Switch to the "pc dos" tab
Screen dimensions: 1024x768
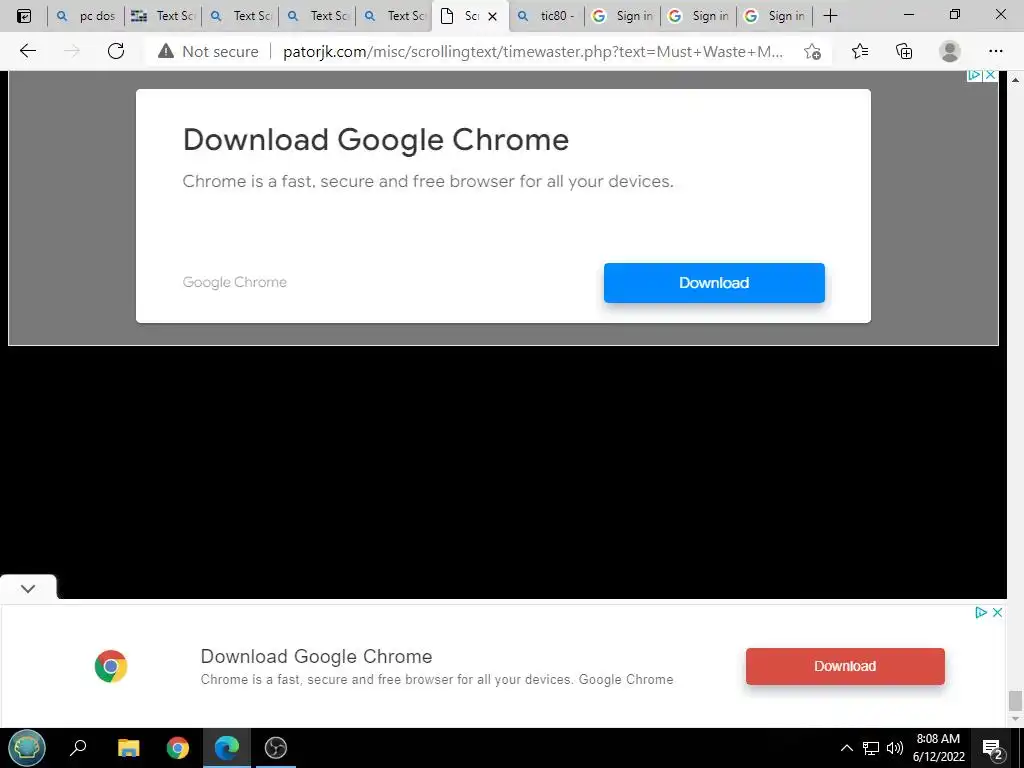tap(86, 16)
